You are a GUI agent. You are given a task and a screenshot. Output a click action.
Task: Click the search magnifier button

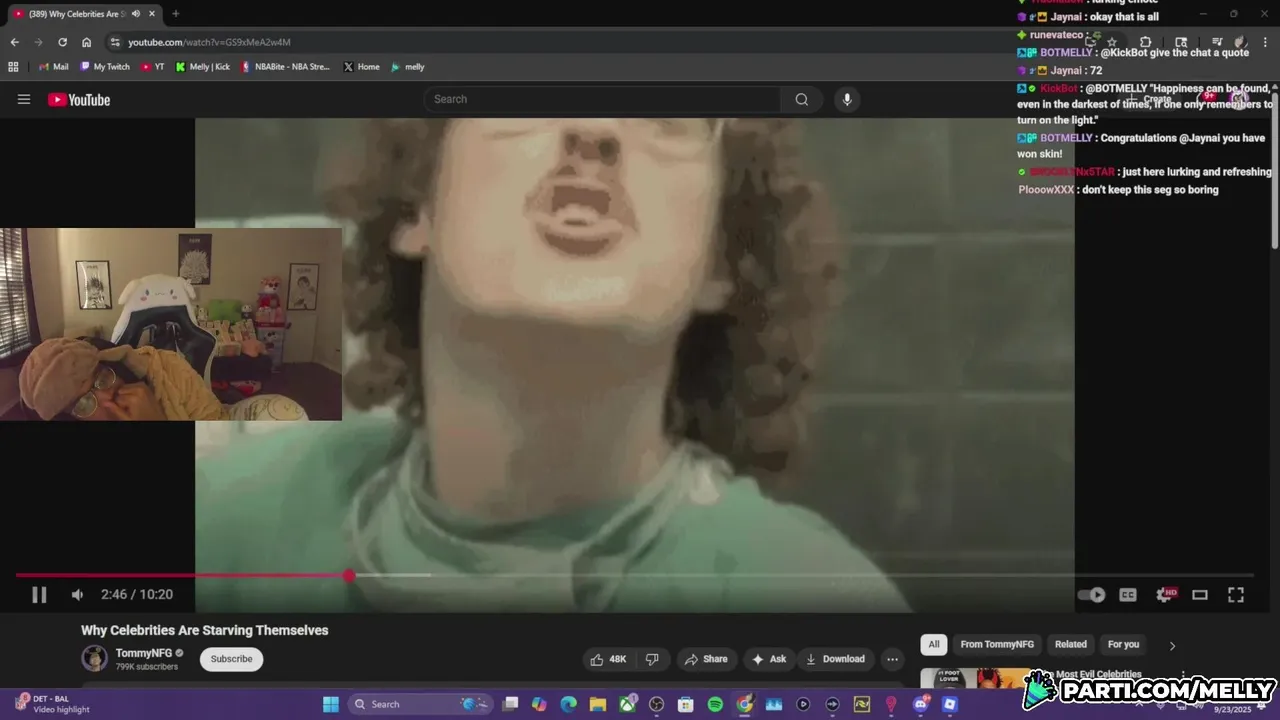tap(802, 99)
